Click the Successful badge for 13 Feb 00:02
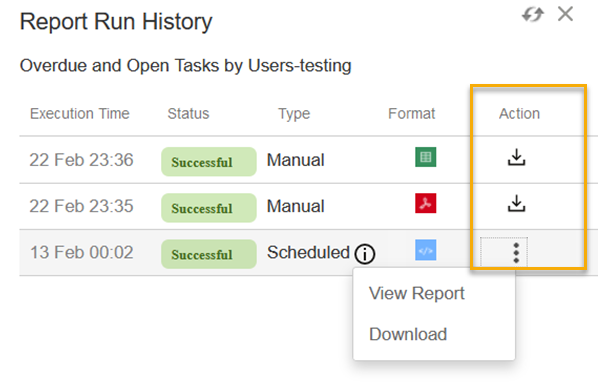The image size is (598, 388). tap(209, 254)
